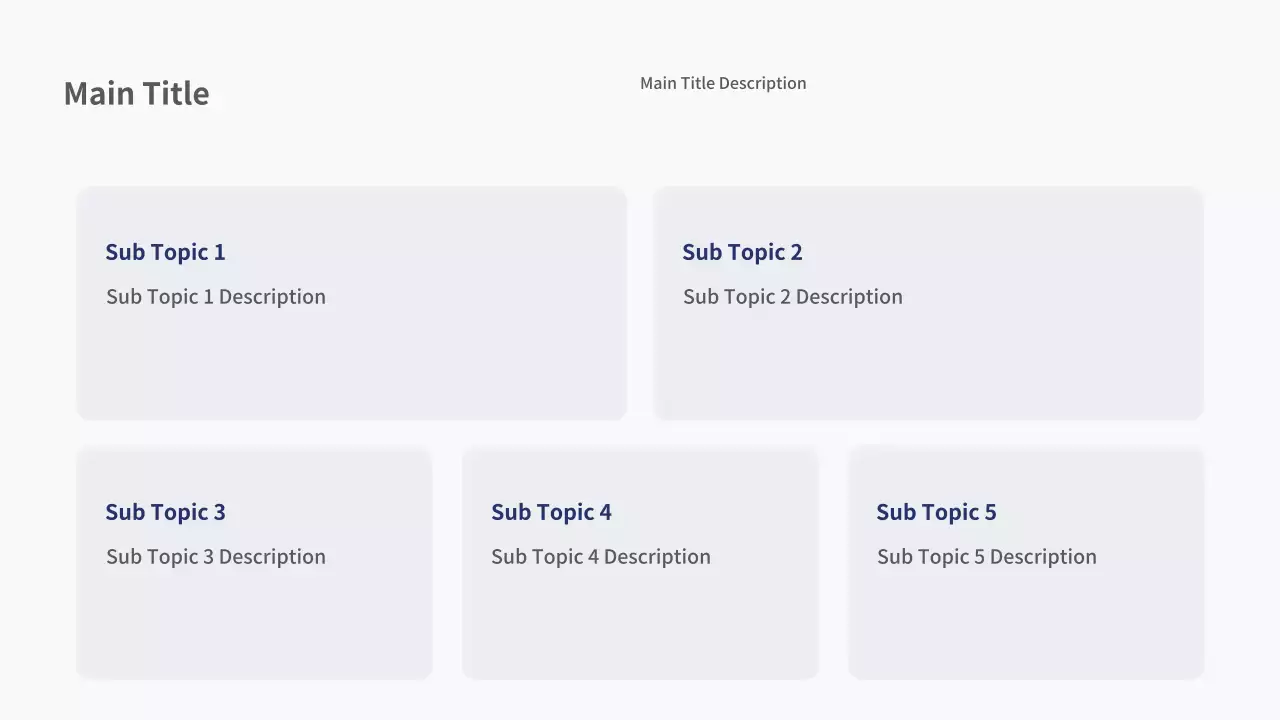Click the Sub Topic 3 Description text
Image resolution: width=1280 pixels, height=720 pixels.
(215, 557)
